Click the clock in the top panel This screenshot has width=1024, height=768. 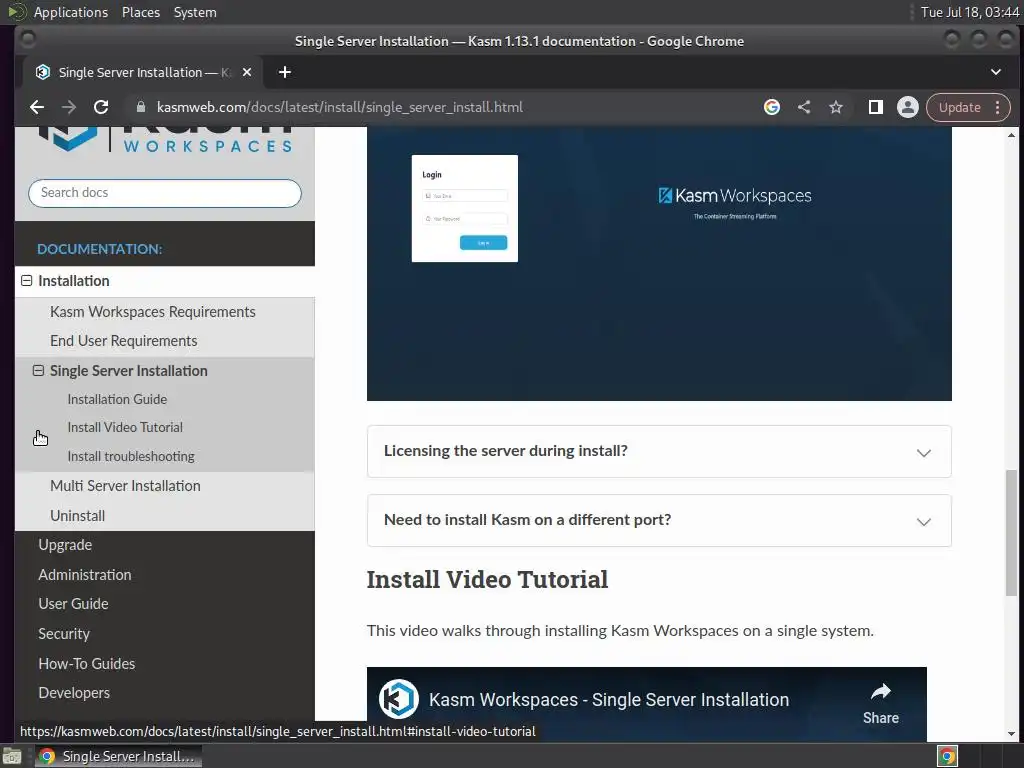pos(969,12)
